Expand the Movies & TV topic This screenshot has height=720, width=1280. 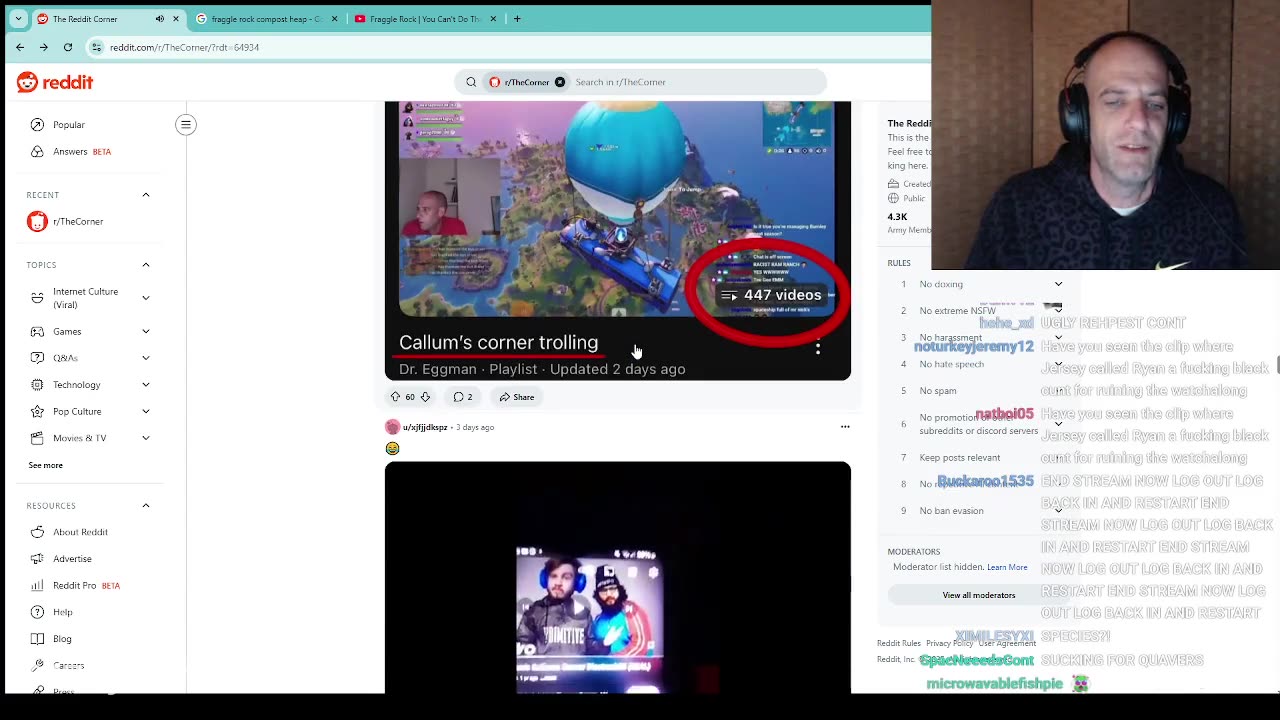[146, 438]
